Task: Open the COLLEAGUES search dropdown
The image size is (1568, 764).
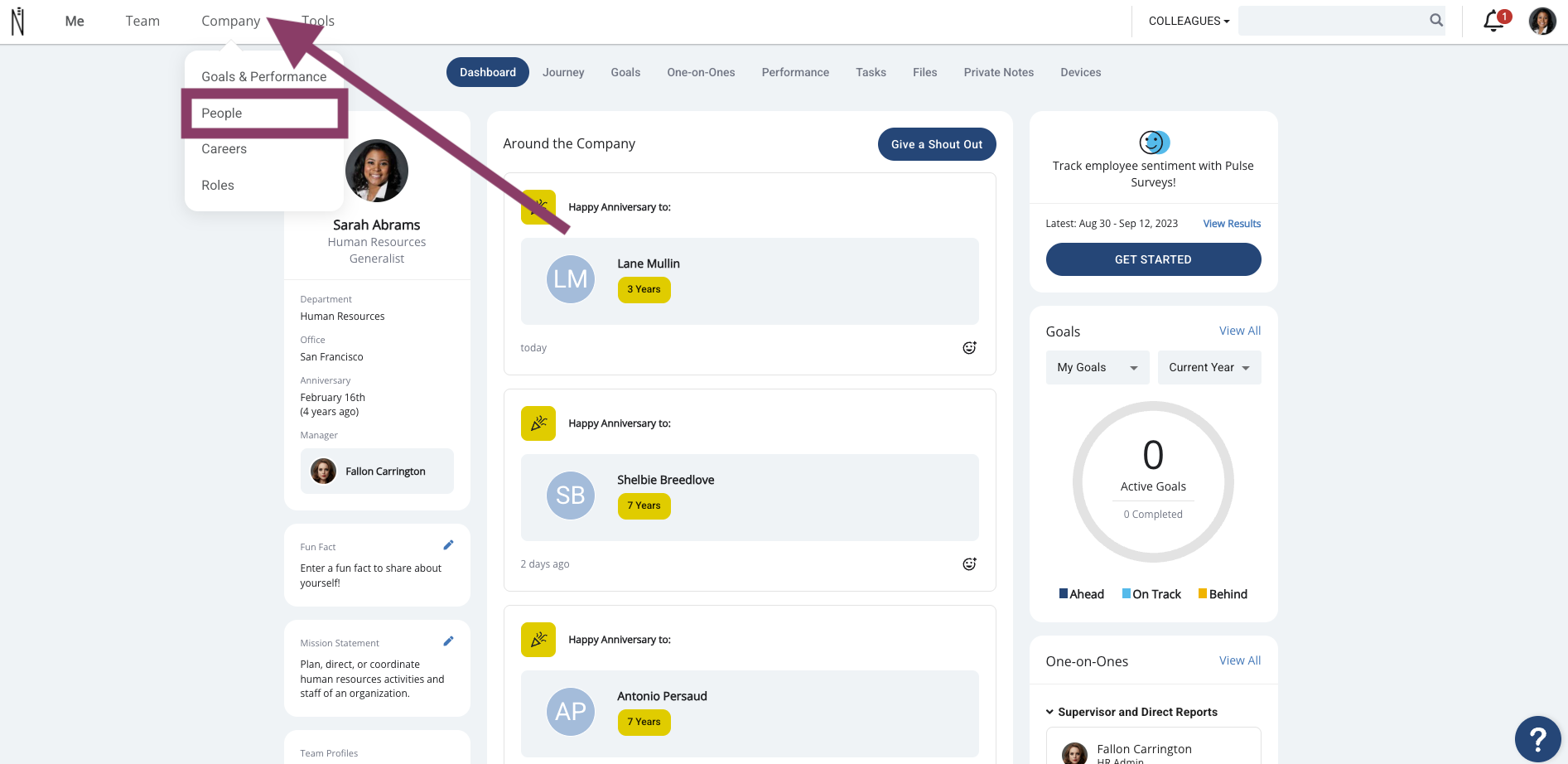Action: click(x=1189, y=21)
